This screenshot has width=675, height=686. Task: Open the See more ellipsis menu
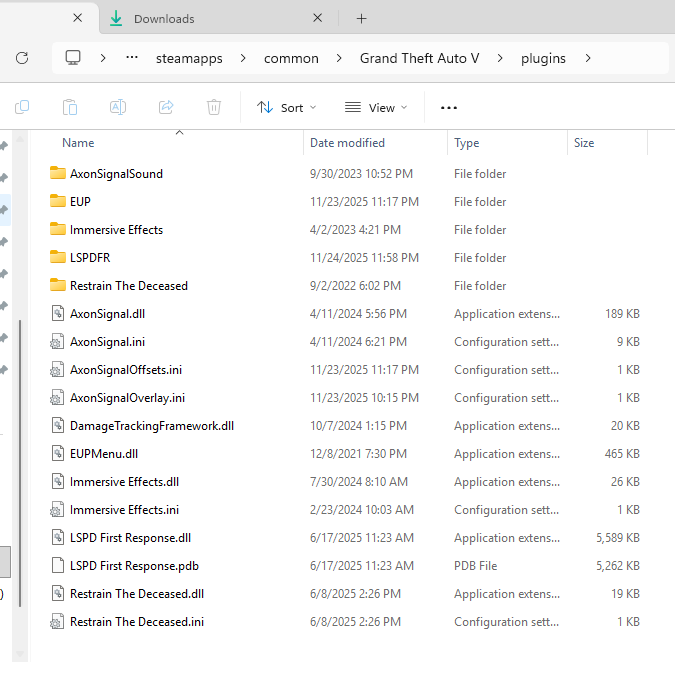449,107
